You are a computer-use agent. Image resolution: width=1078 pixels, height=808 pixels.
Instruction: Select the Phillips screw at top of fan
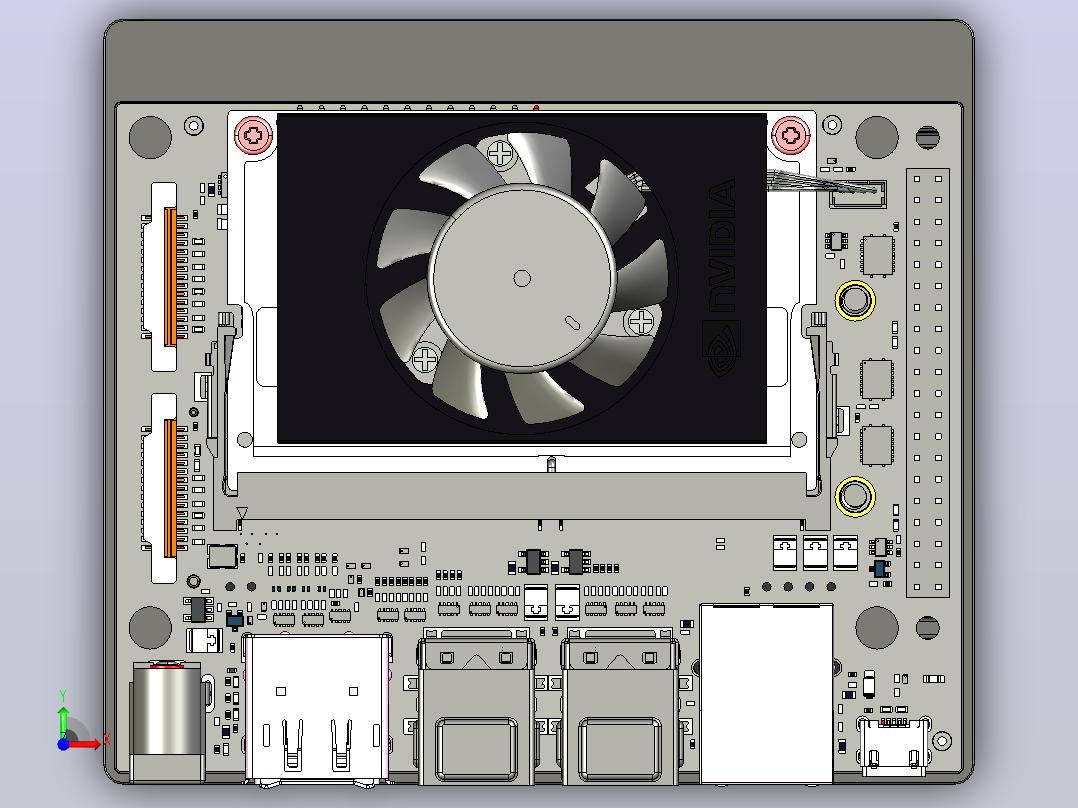501,153
